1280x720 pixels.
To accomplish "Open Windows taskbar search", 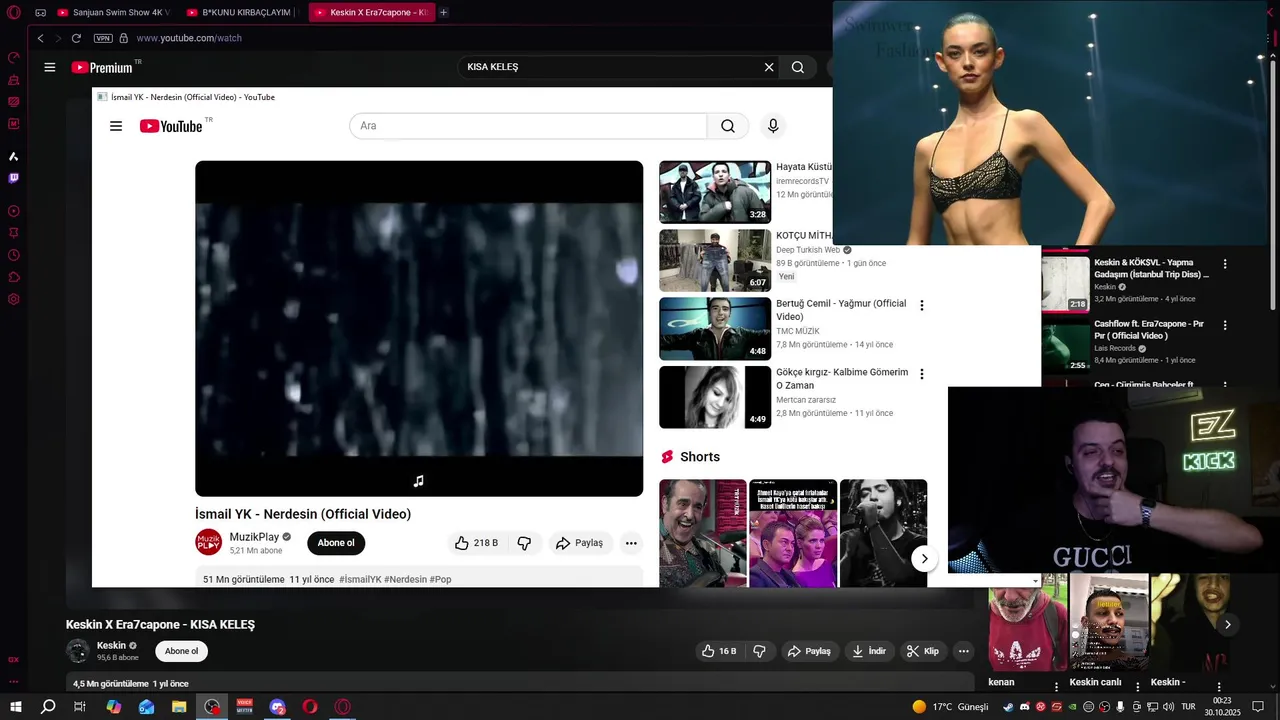I will point(48,707).
